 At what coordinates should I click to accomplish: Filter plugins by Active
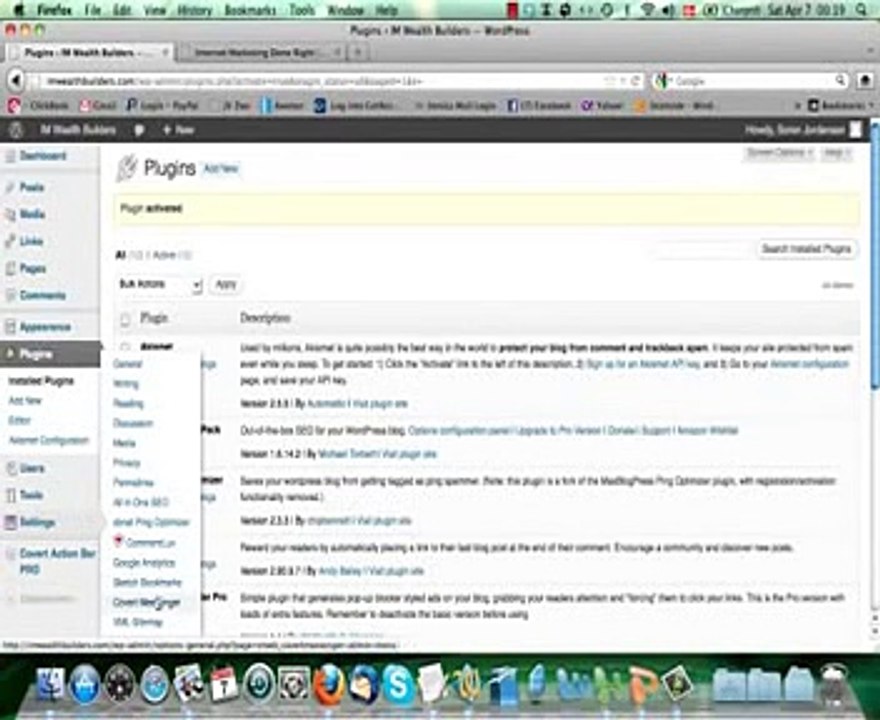[x=164, y=255]
